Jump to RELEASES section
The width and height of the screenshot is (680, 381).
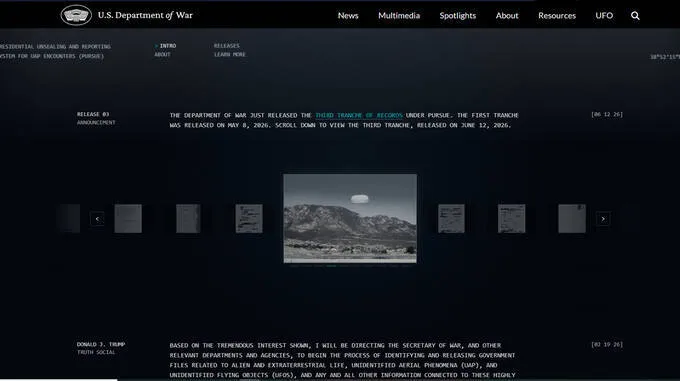tap(226, 46)
